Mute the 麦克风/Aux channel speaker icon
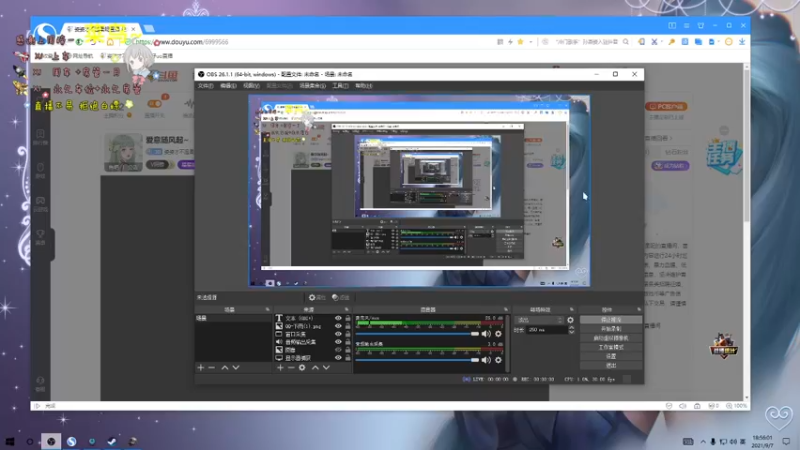This screenshot has width=800, height=450. pos(486,334)
